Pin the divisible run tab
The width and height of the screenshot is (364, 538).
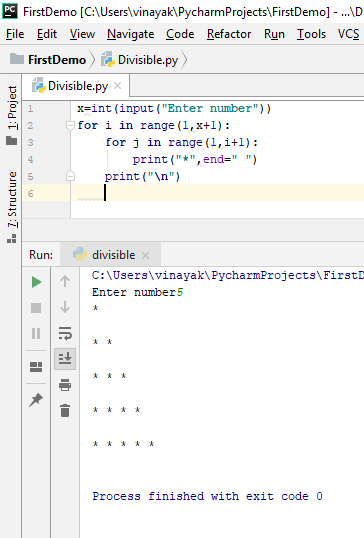pos(36,400)
